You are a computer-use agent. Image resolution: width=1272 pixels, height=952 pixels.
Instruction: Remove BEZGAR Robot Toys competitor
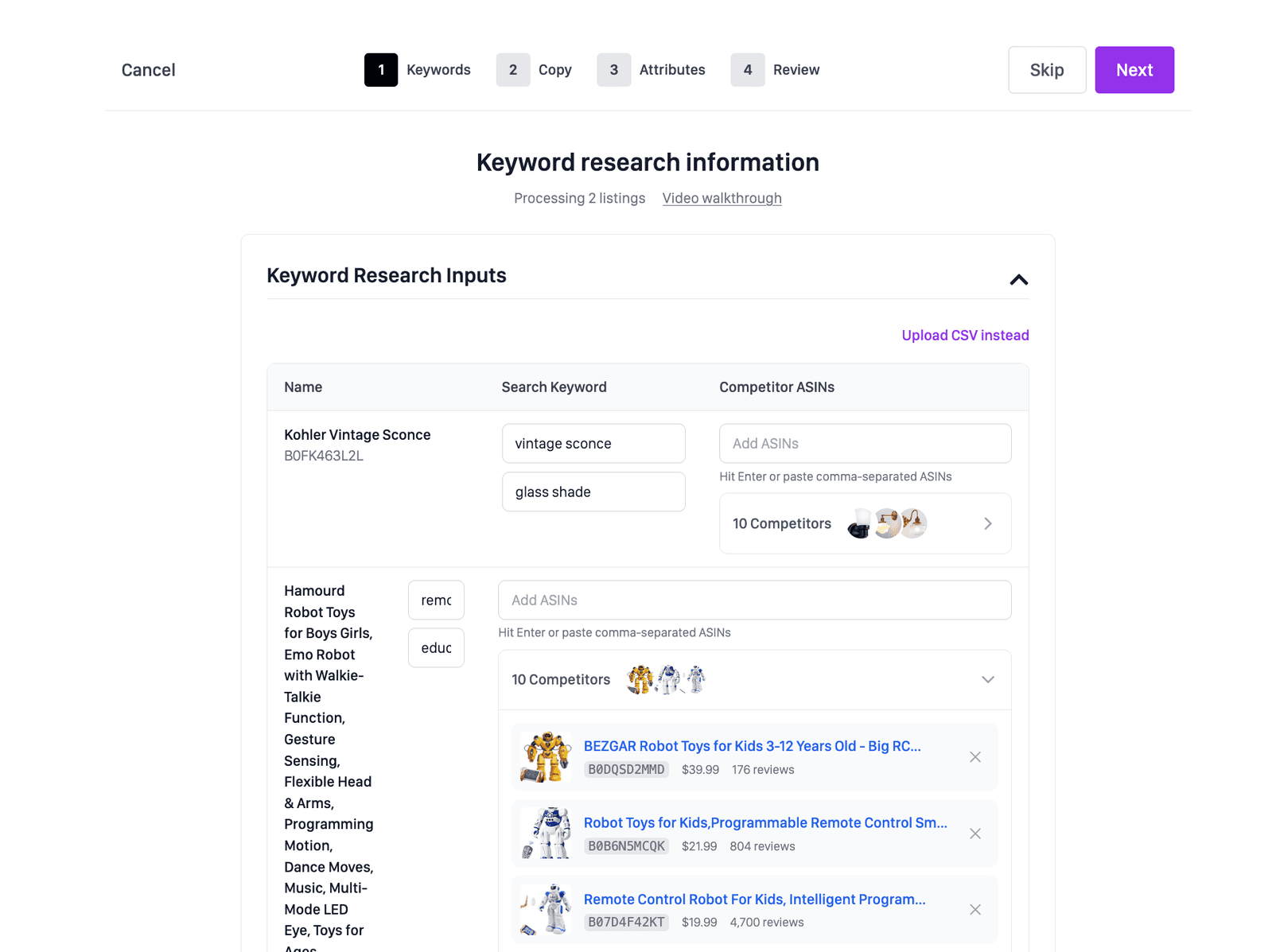974,757
